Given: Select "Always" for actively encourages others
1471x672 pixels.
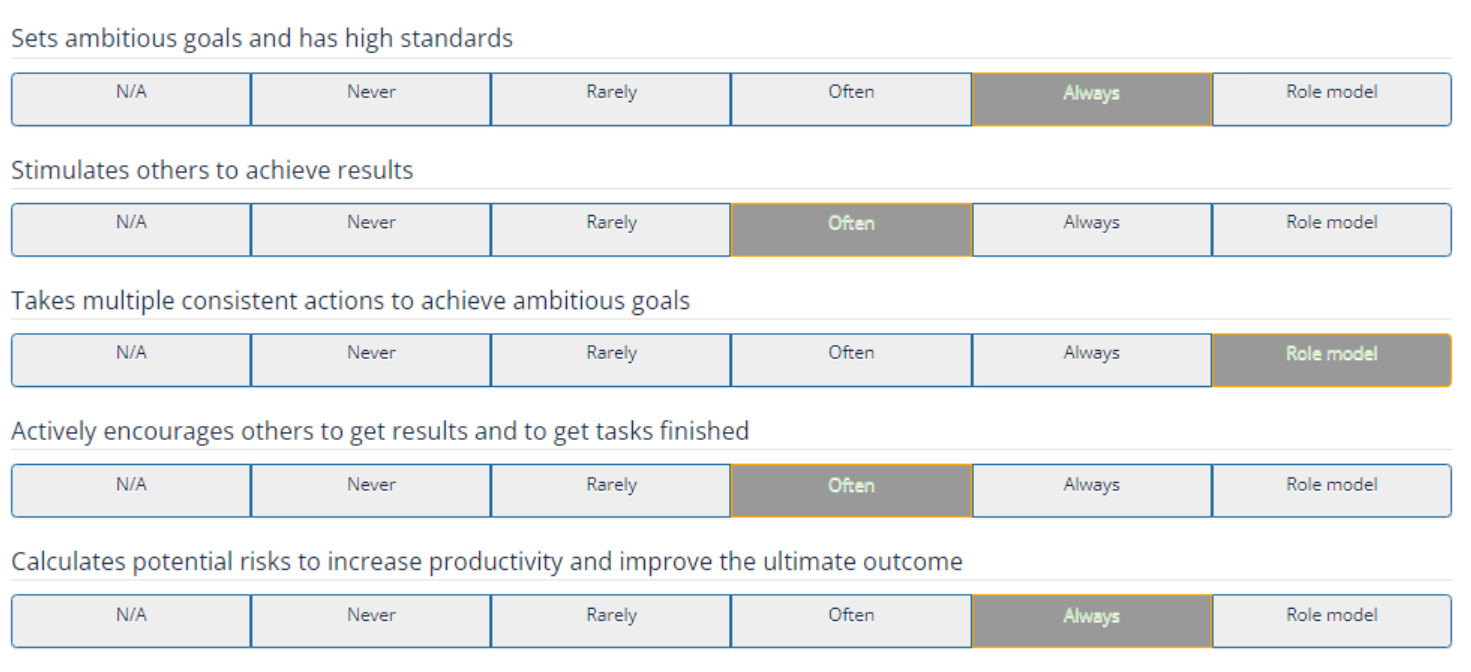Looking at the screenshot, I should pyautogui.click(x=1091, y=490).
